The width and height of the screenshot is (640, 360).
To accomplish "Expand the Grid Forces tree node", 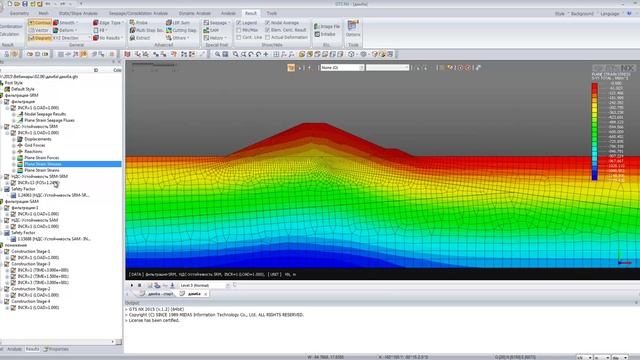I will pos(13,145).
